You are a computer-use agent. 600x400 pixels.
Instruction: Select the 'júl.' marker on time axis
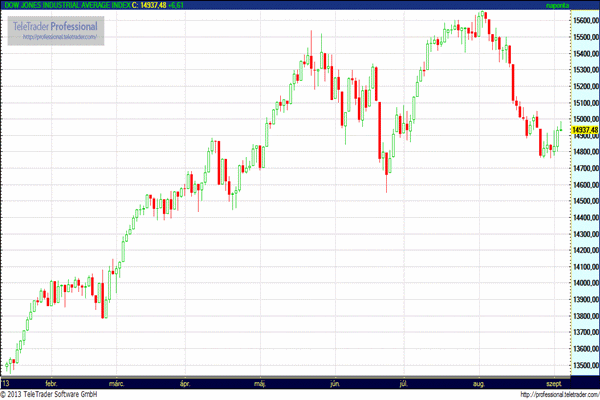point(405,383)
